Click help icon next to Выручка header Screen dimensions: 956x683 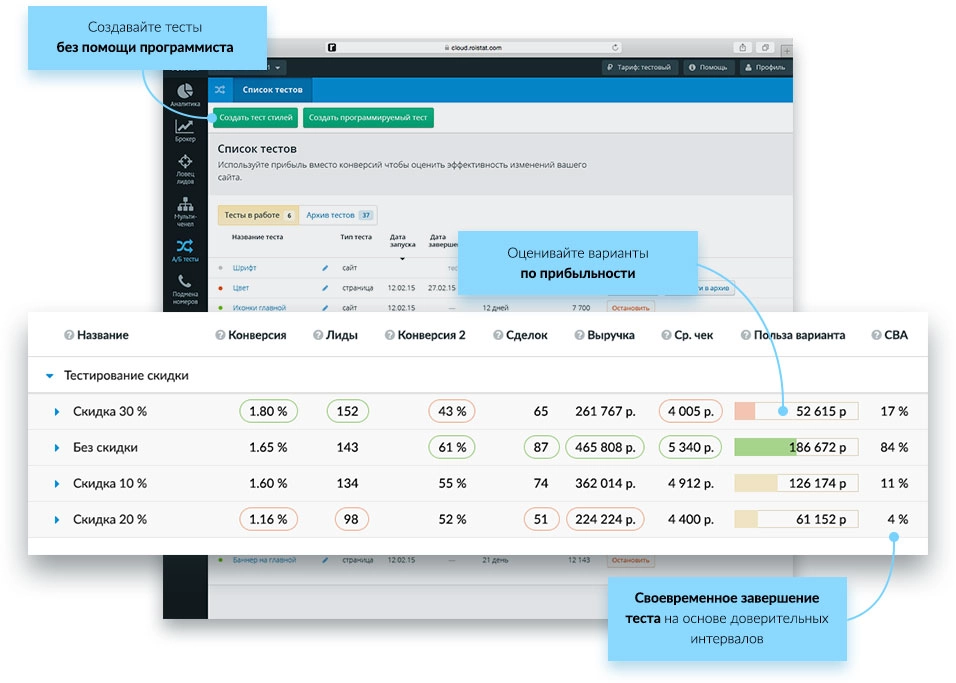579,336
